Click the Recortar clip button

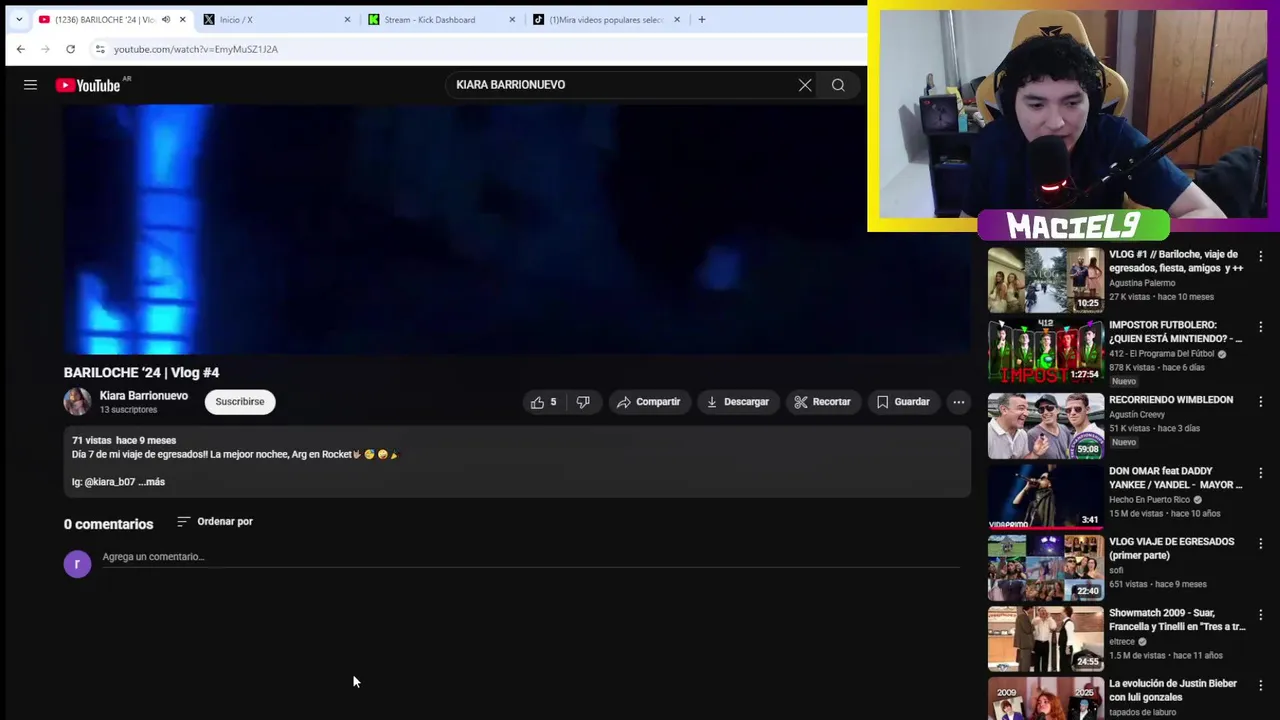(x=822, y=402)
